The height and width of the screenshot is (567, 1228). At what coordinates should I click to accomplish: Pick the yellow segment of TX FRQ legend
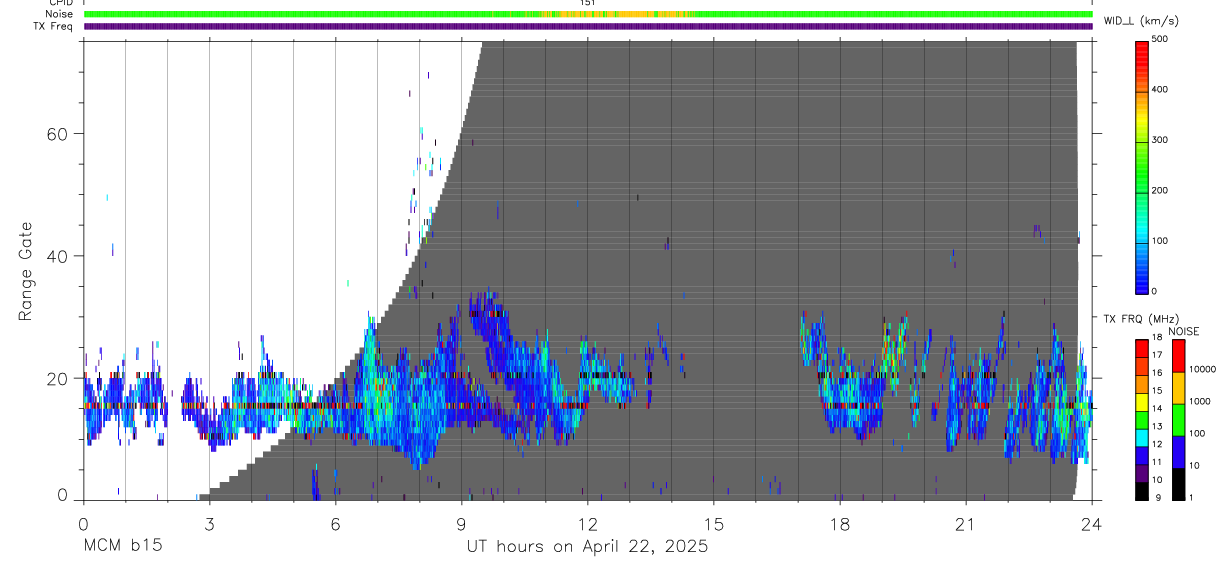(x=1142, y=401)
